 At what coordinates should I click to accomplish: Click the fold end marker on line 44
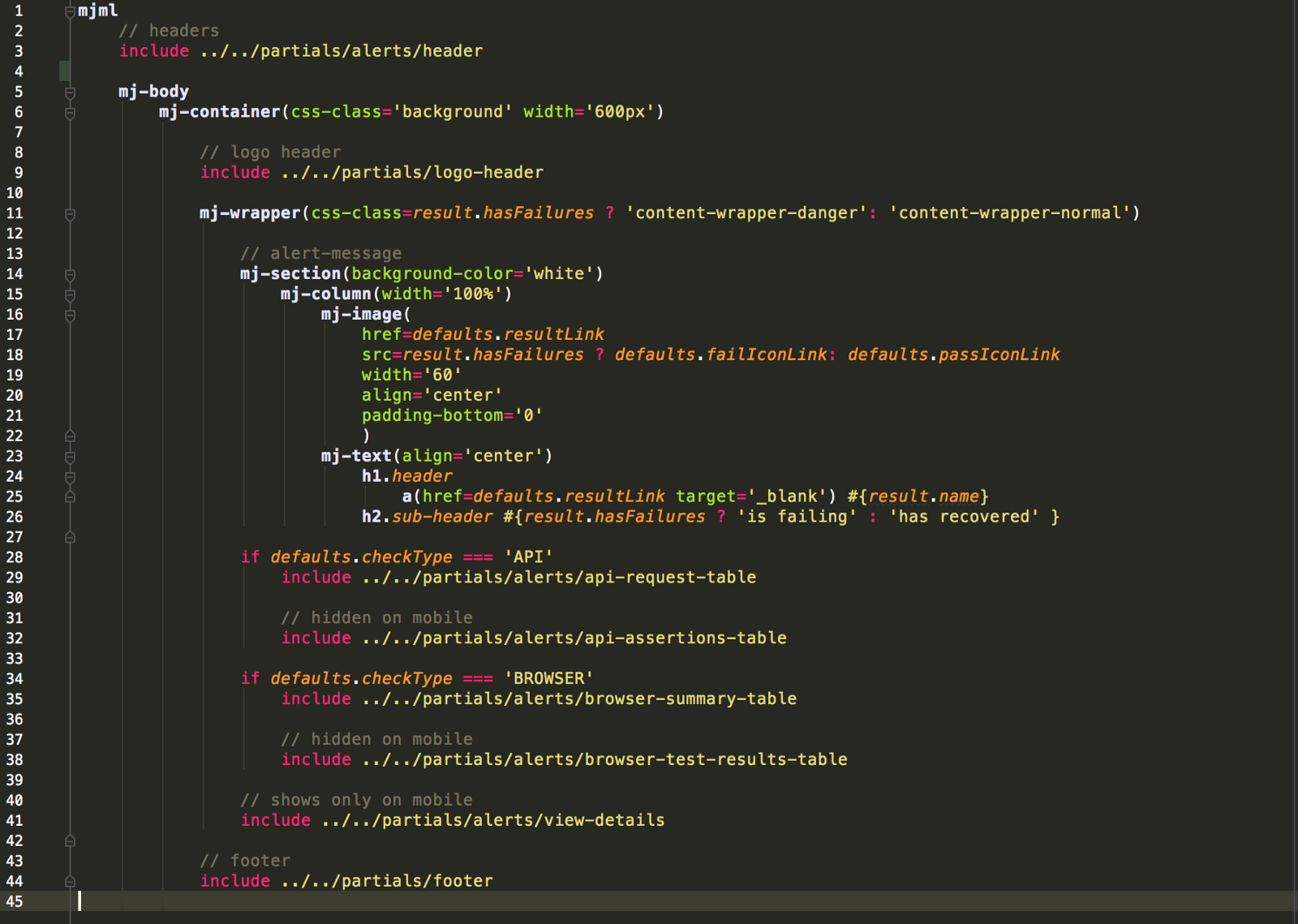pos(71,882)
